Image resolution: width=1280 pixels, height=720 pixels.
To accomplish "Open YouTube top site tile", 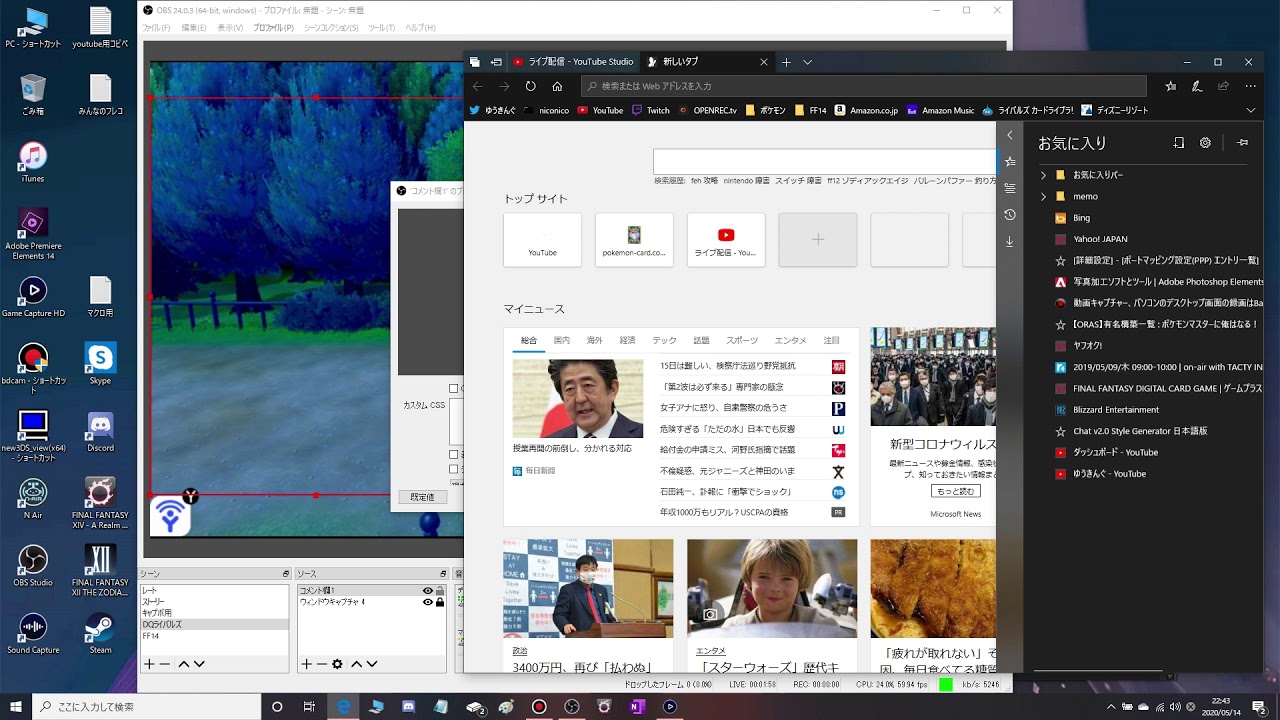I will 542,240.
